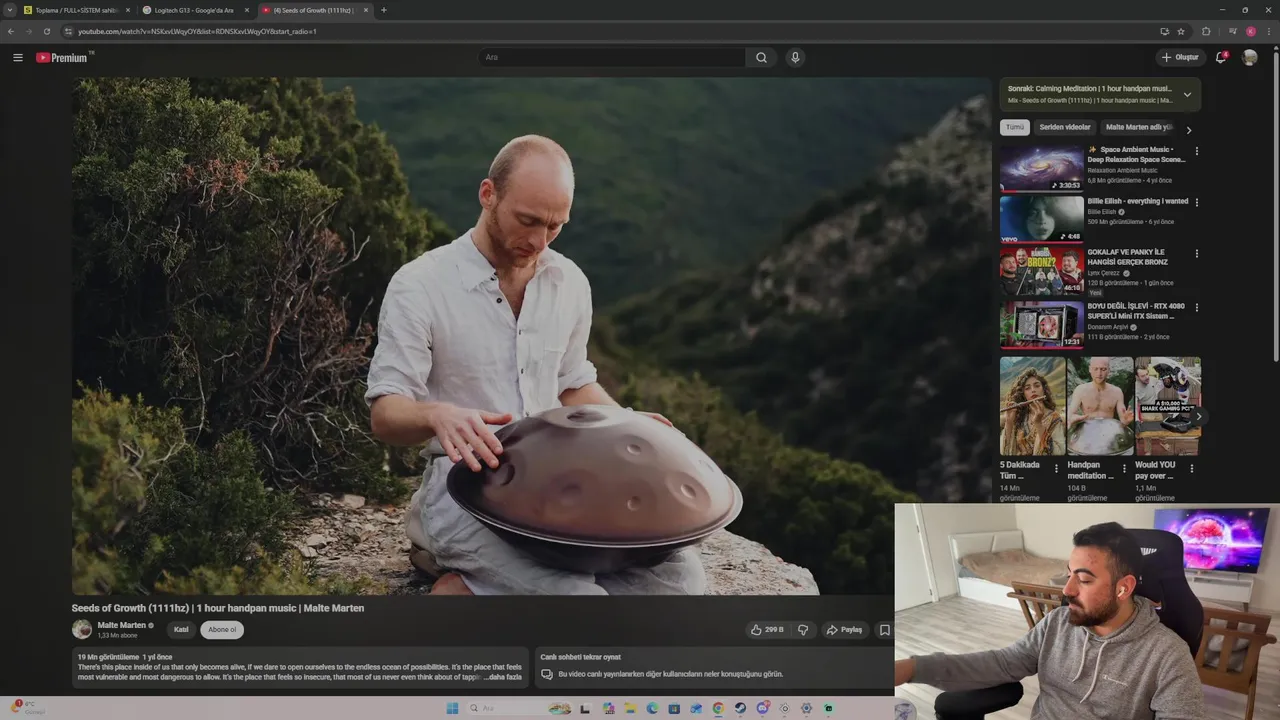Open Microsoft Edge from the taskbar
The height and width of the screenshot is (720, 1280).
(x=652, y=708)
